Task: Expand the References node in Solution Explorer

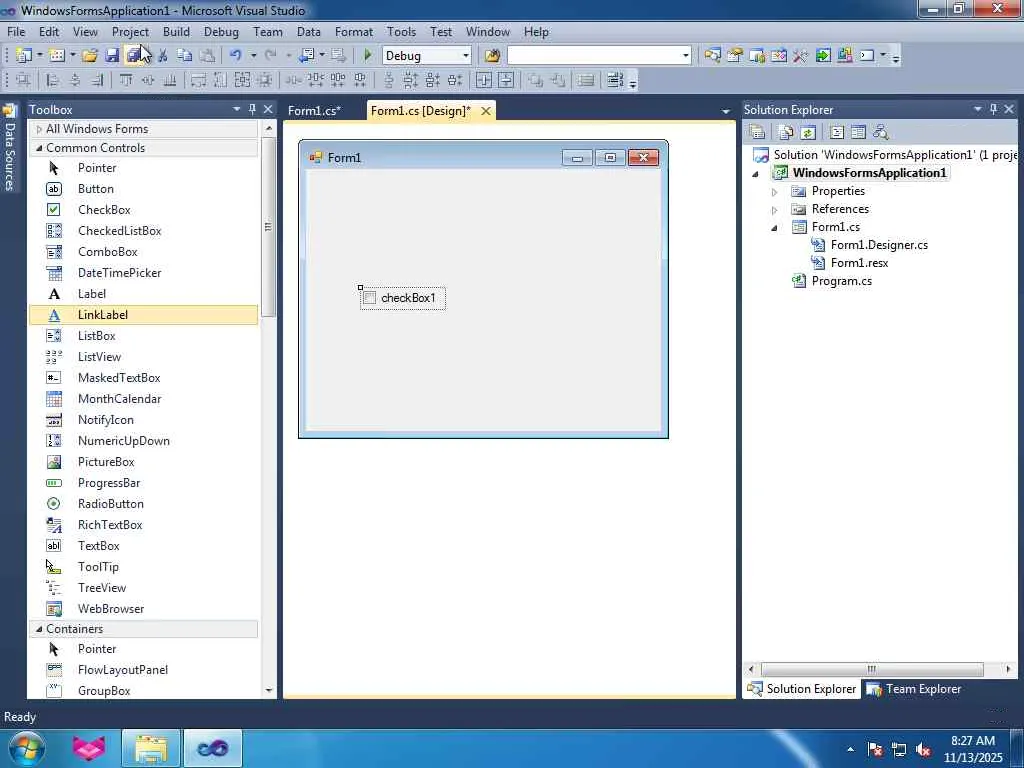Action: click(775, 210)
